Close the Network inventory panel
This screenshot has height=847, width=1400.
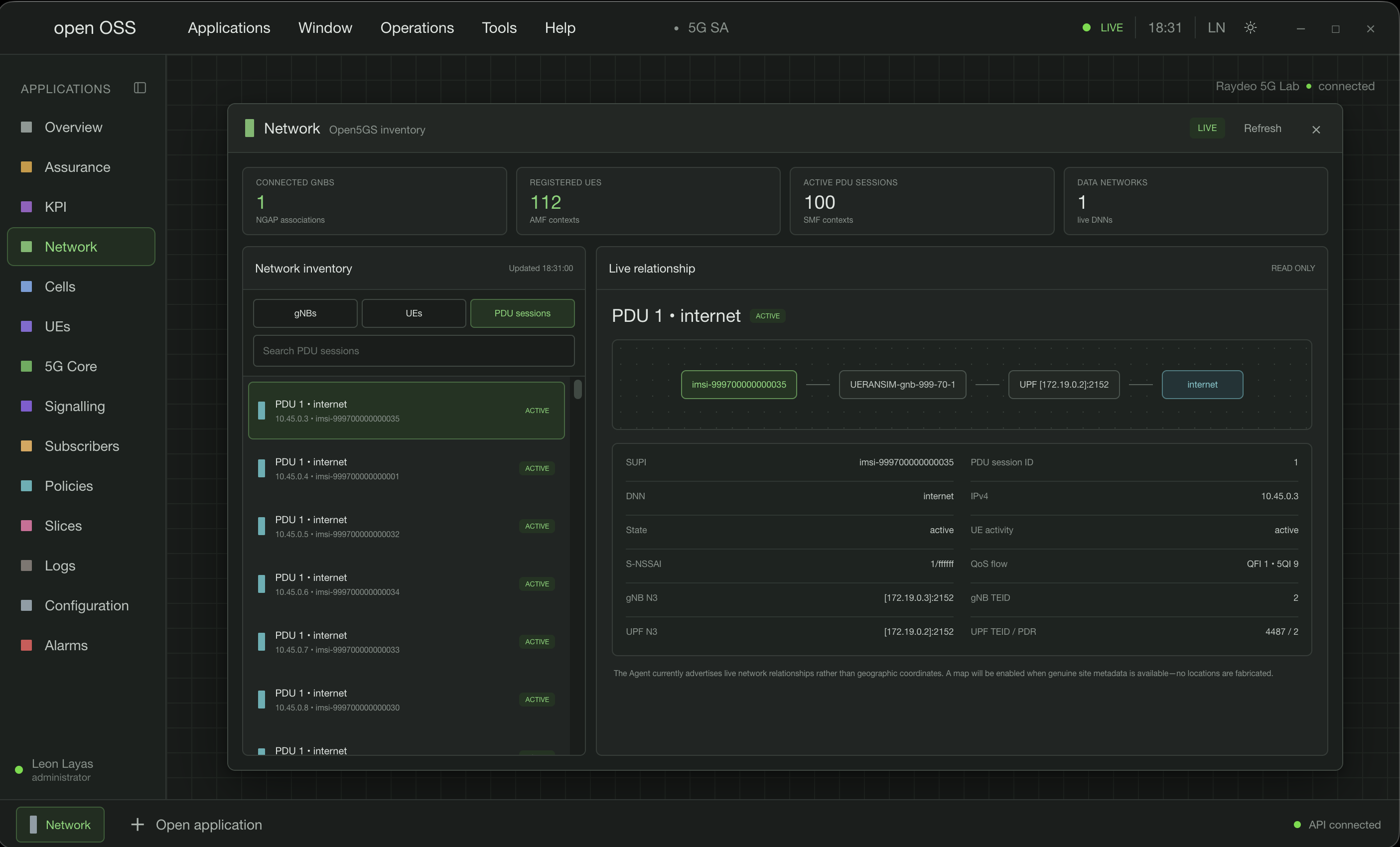click(1316, 130)
